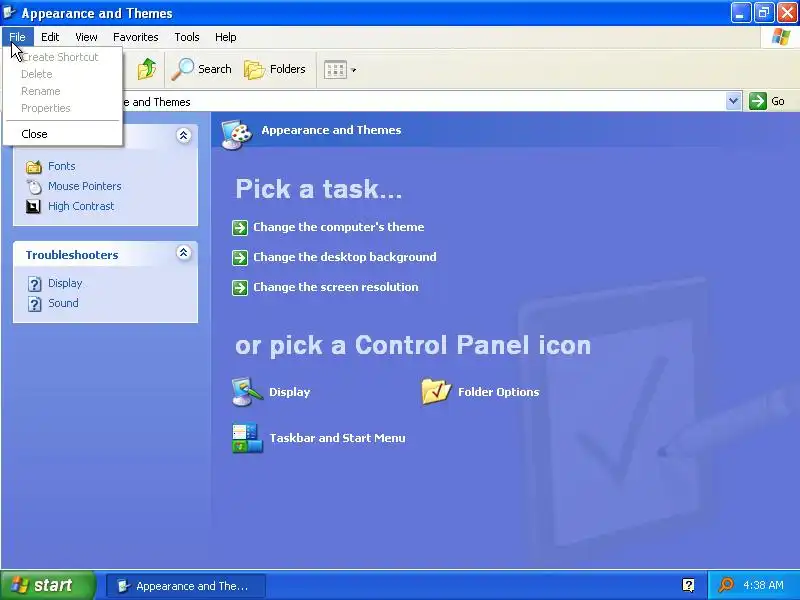Toggle the Folders pane button
800x600 pixels.
[274, 69]
